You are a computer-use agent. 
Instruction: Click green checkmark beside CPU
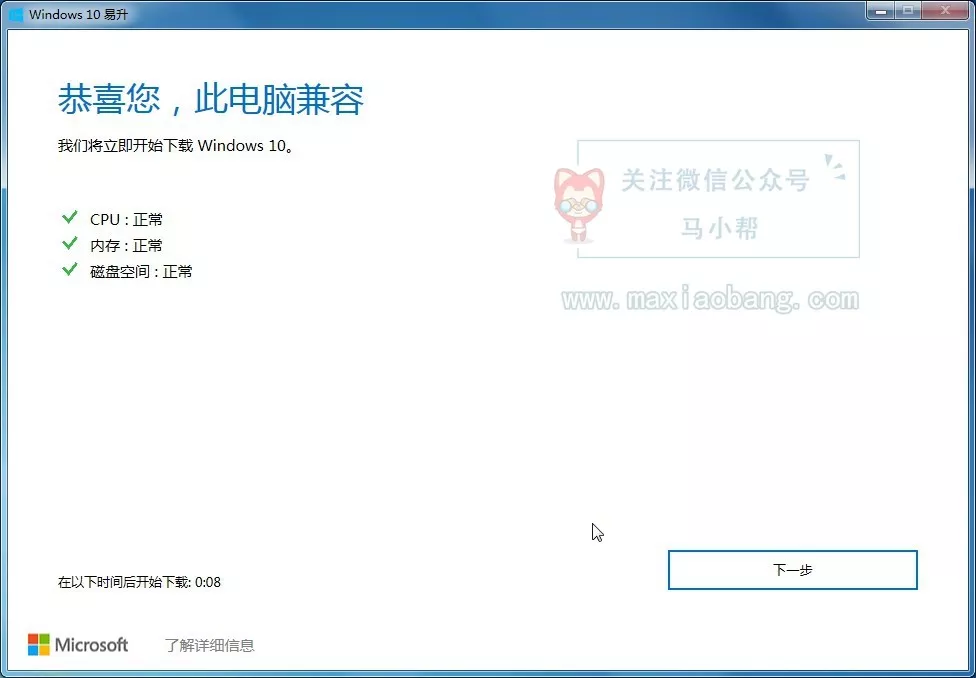point(70,217)
